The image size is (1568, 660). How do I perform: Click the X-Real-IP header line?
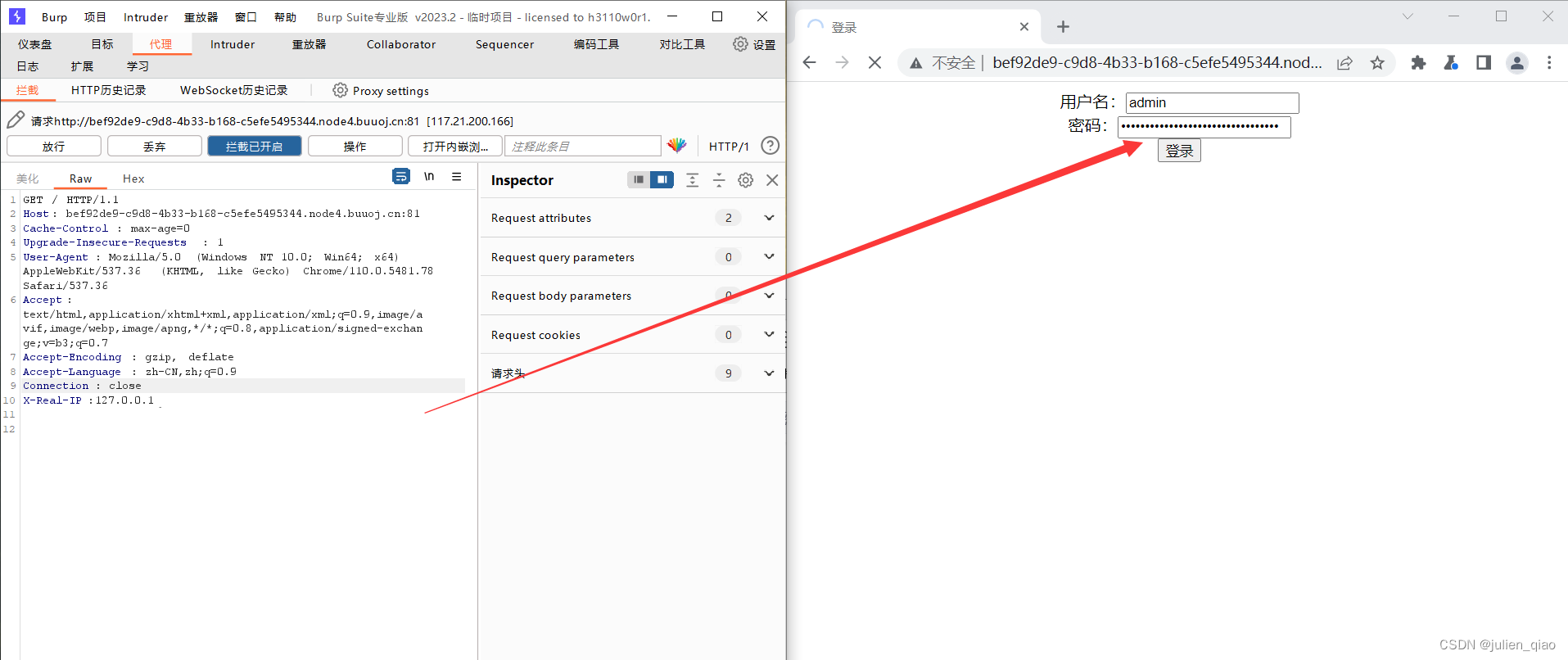[x=88, y=400]
